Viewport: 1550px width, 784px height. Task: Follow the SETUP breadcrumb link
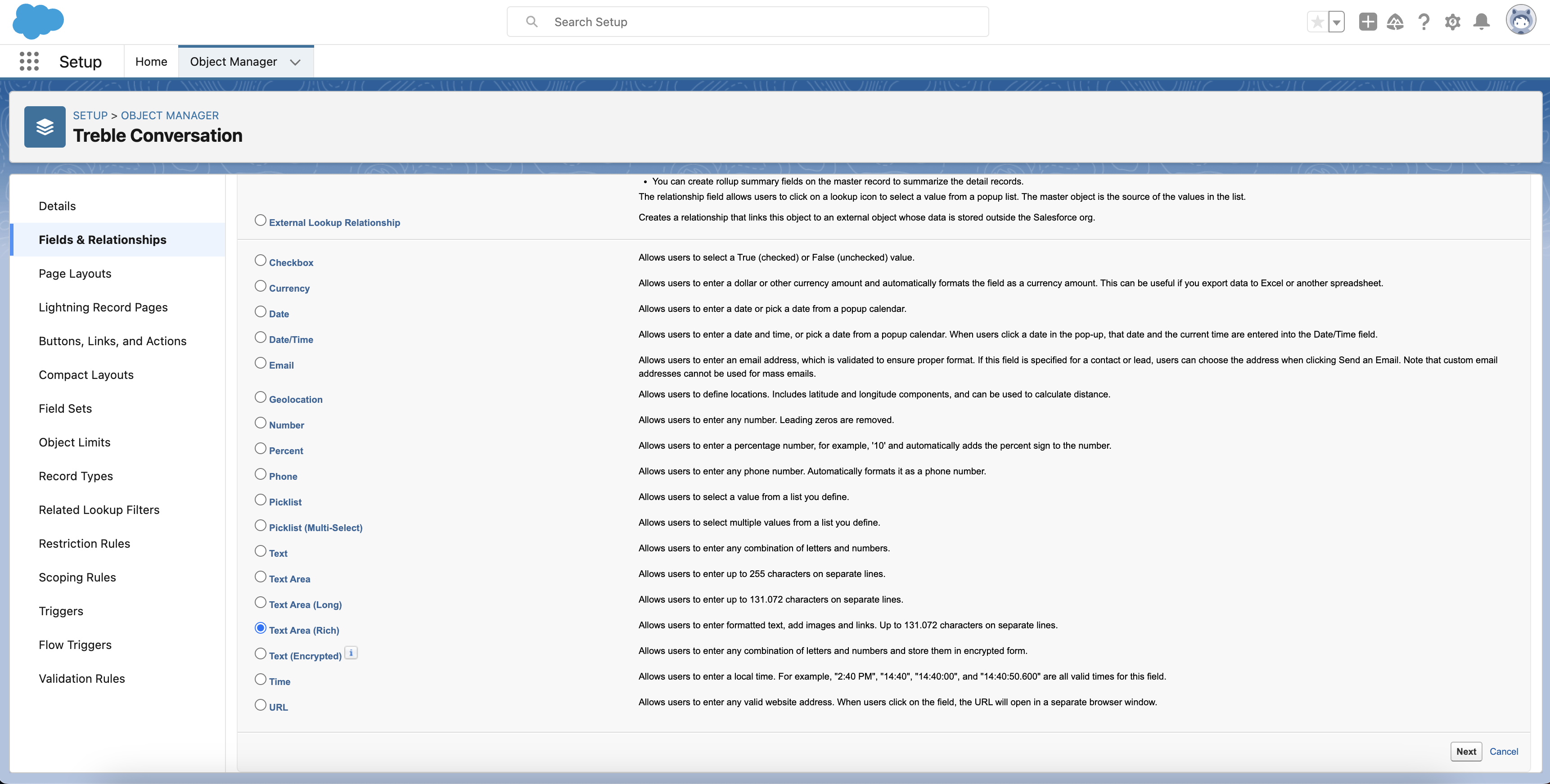point(90,116)
